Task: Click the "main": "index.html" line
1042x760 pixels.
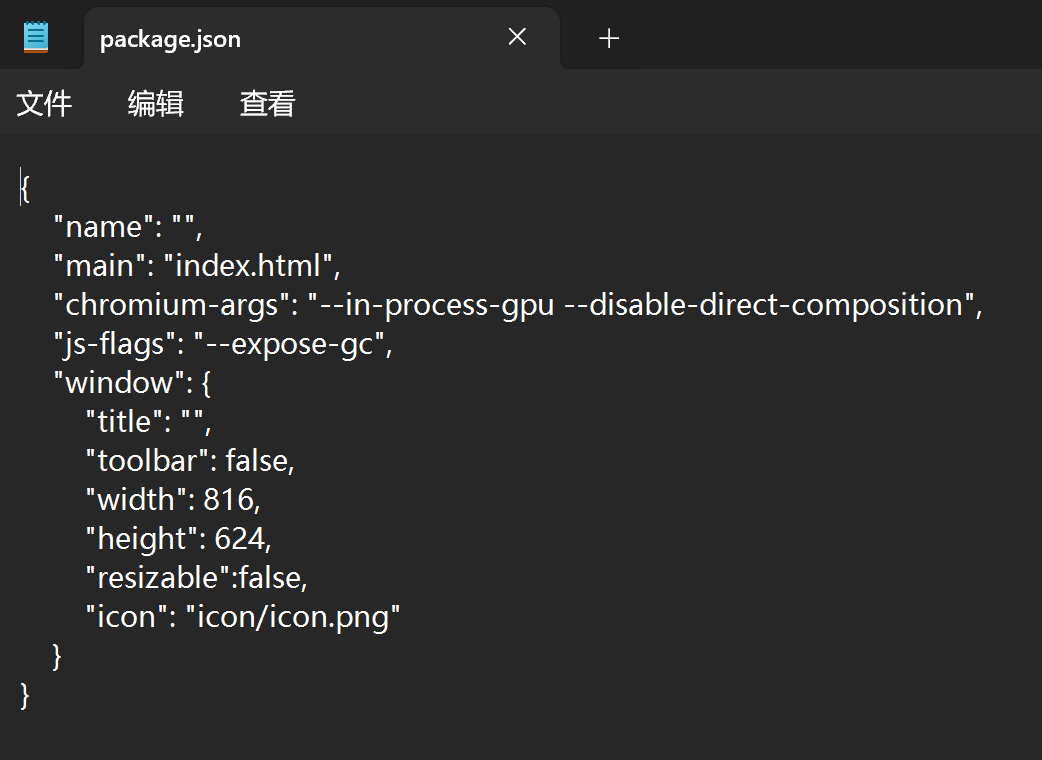Action: pos(197,266)
